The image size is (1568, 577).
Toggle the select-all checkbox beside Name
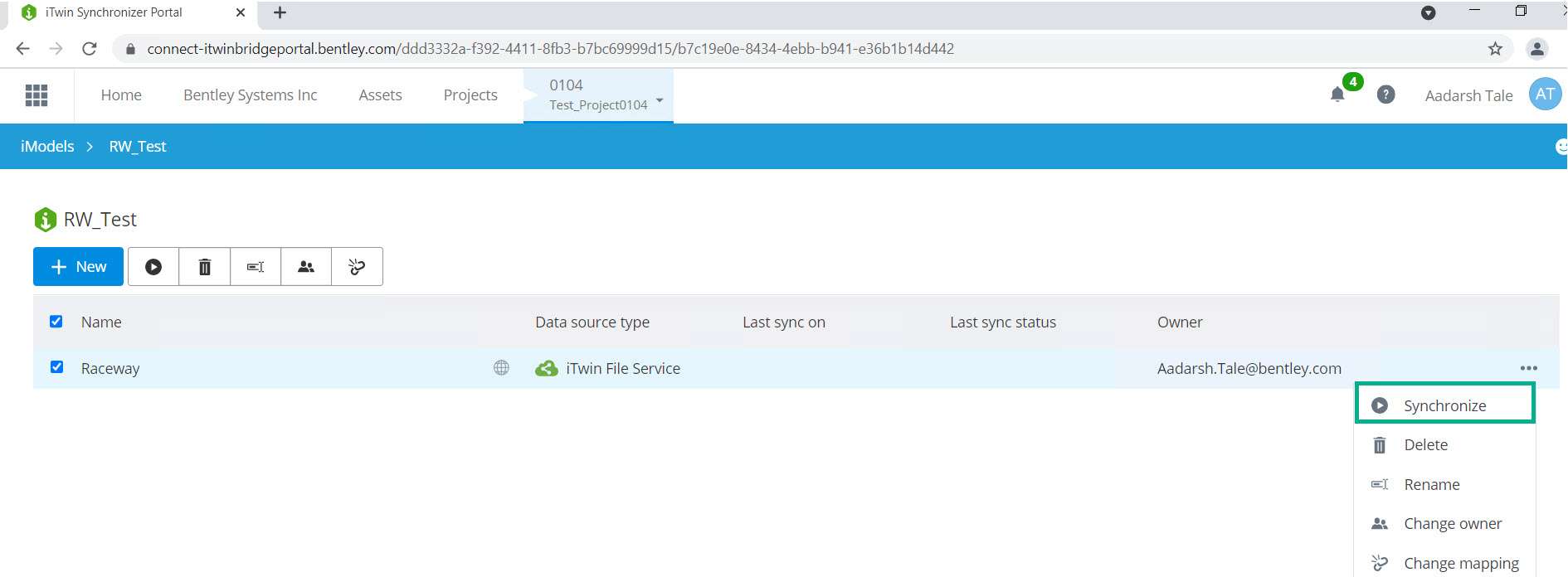click(56, 322)
